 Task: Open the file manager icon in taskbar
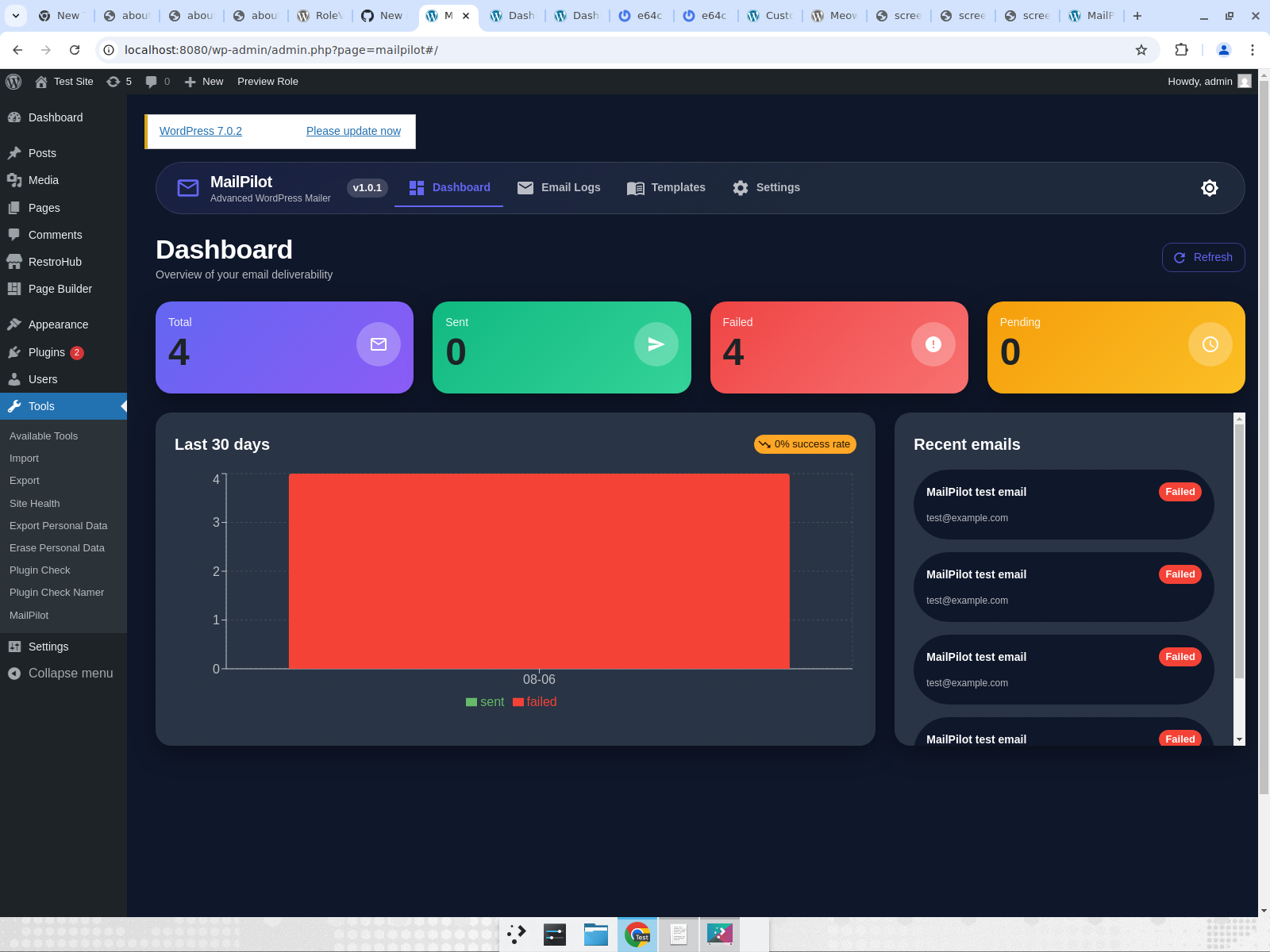click(x=596, y=935)
